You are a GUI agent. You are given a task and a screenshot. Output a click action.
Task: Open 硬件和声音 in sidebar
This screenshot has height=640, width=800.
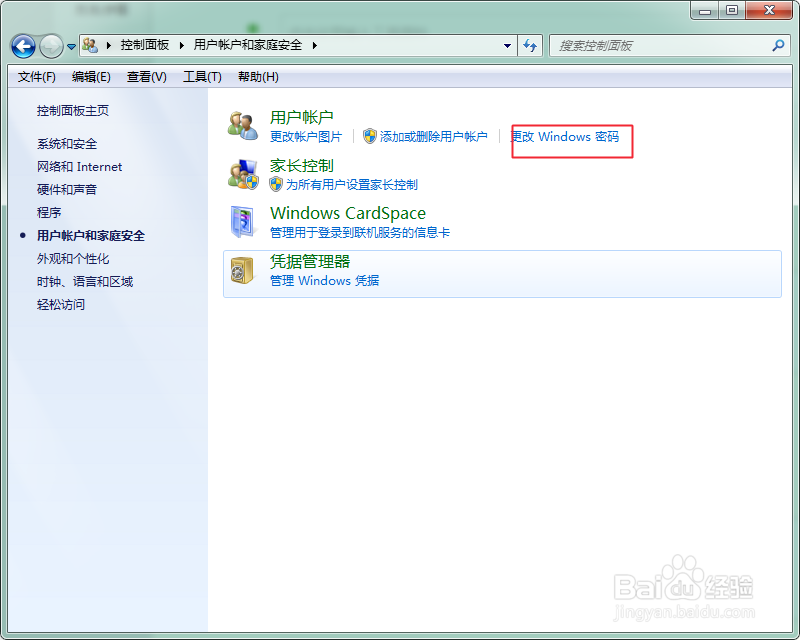[67, 190]
